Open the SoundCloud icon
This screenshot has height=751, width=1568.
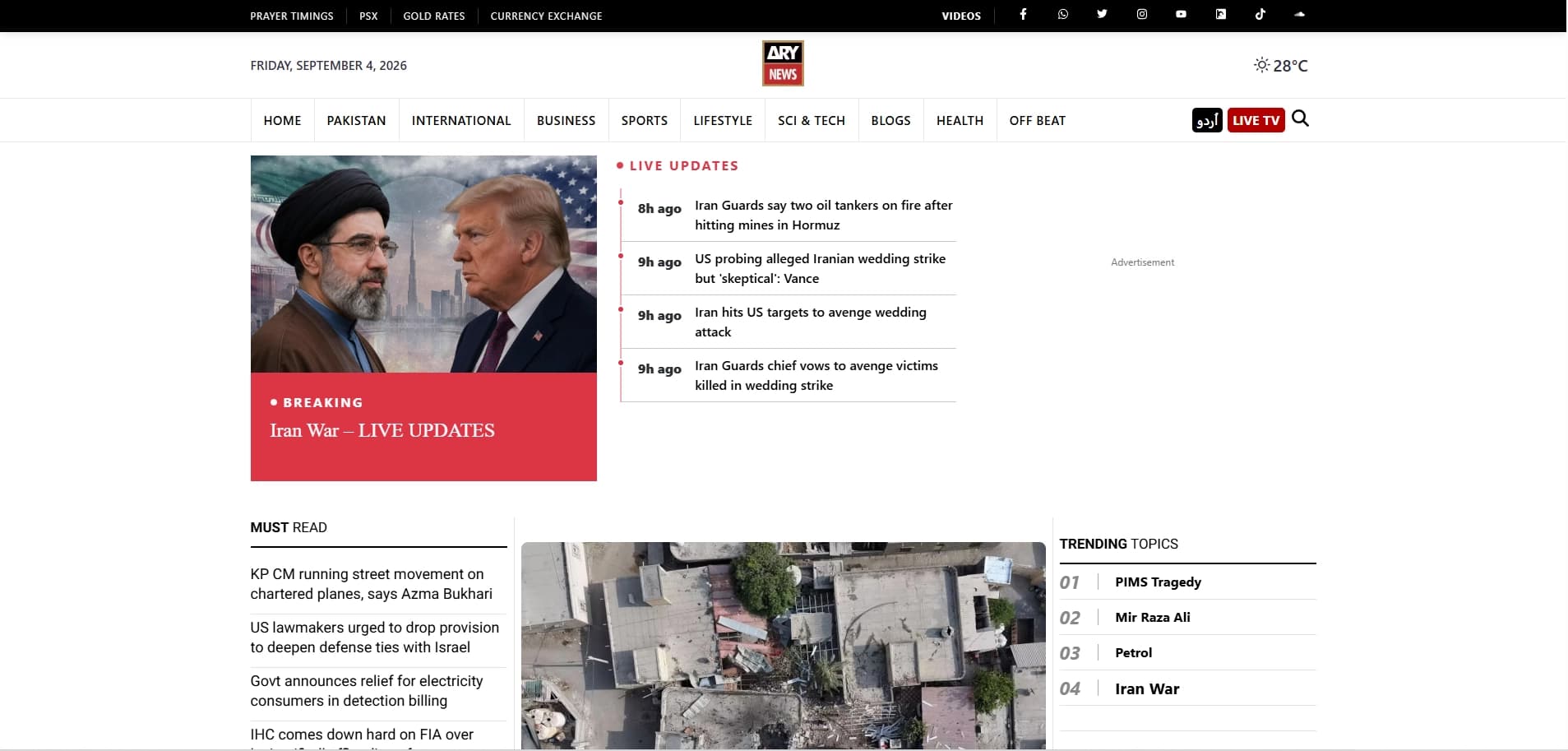coord(1299,15)
